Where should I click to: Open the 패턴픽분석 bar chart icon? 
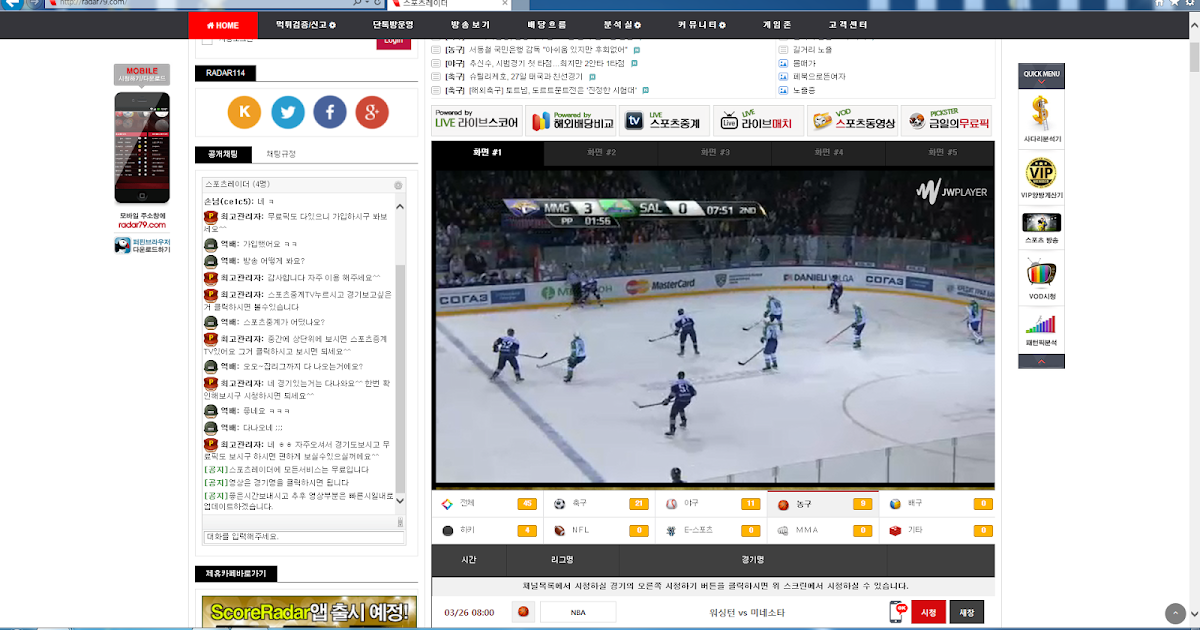tap(1041, 324)
